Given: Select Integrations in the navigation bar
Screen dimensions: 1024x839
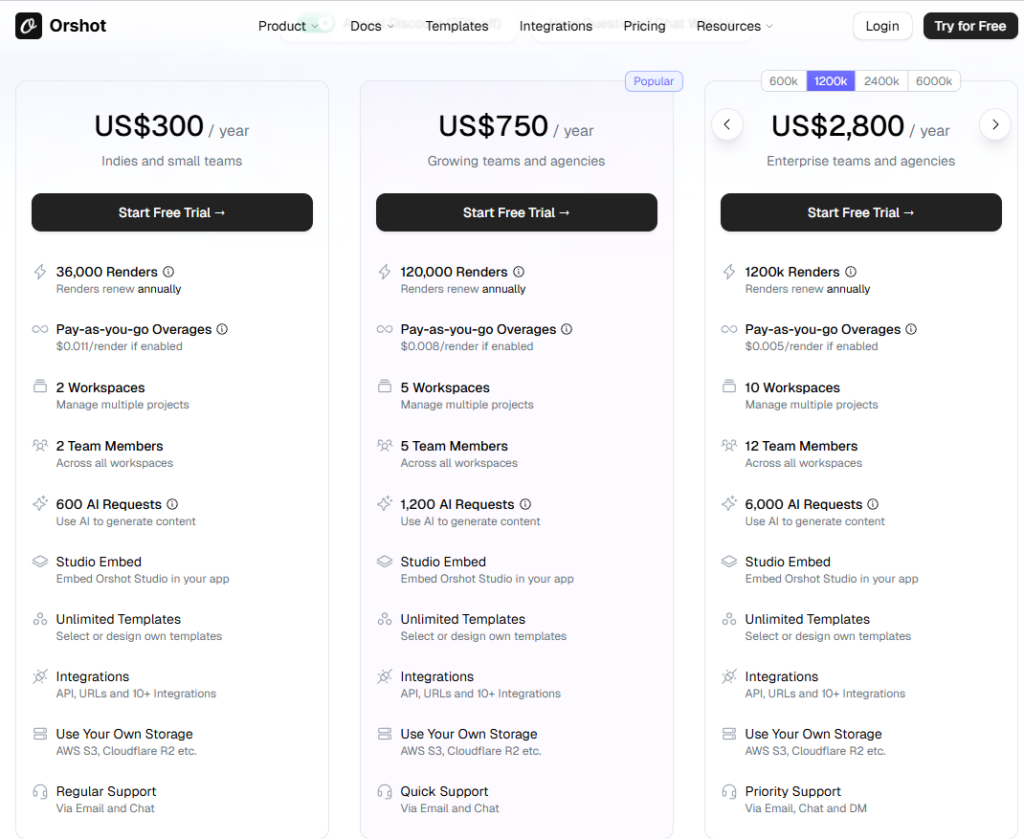Looking at the screenshot, I should [x=556, y=26].
